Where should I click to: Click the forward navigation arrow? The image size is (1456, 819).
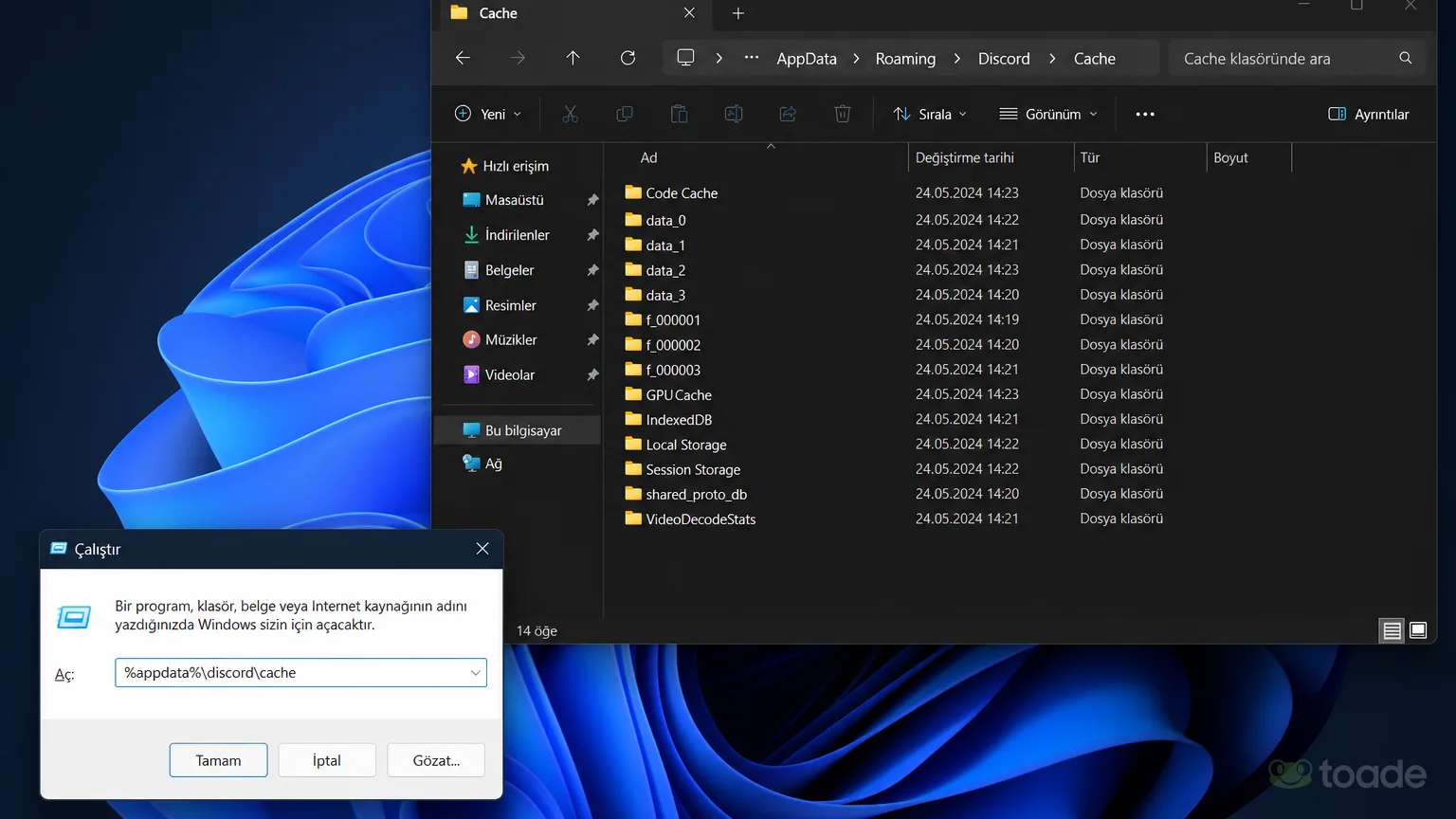click(x=517, y=58)
